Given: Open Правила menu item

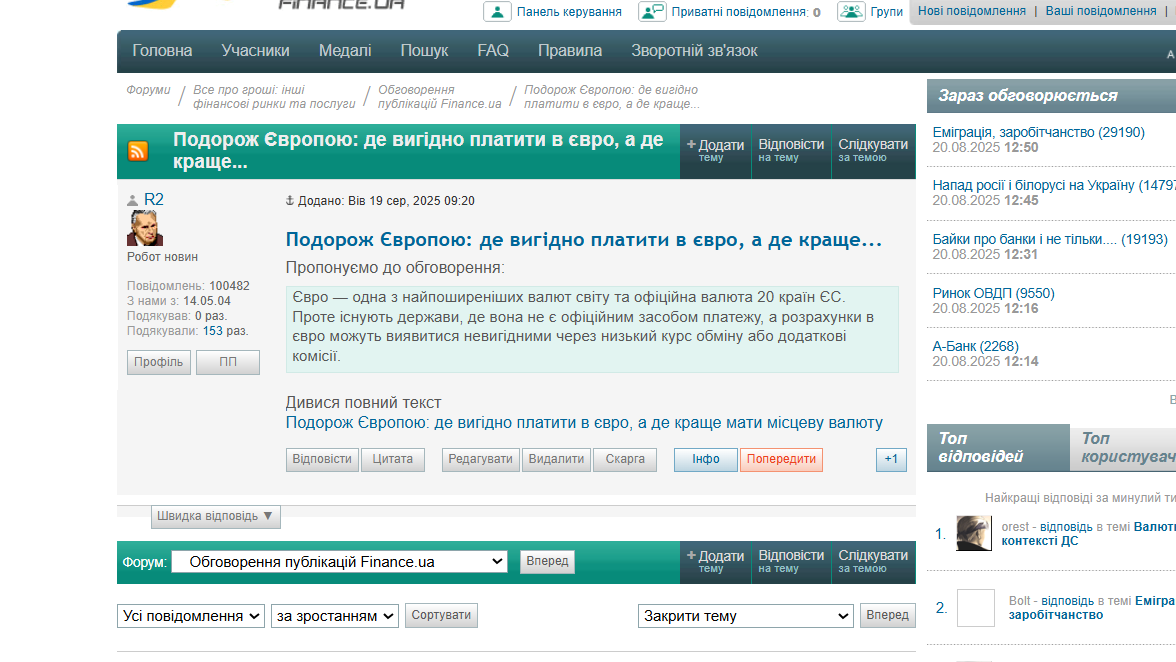Looking at the screenshot, I should 570,51.
